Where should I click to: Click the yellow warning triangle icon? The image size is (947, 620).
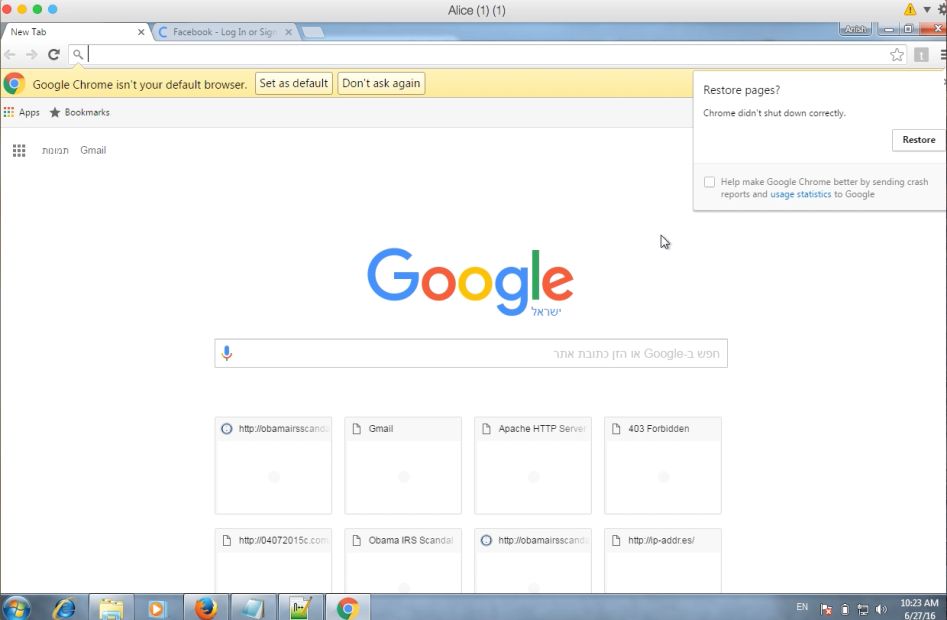point(910,9)
